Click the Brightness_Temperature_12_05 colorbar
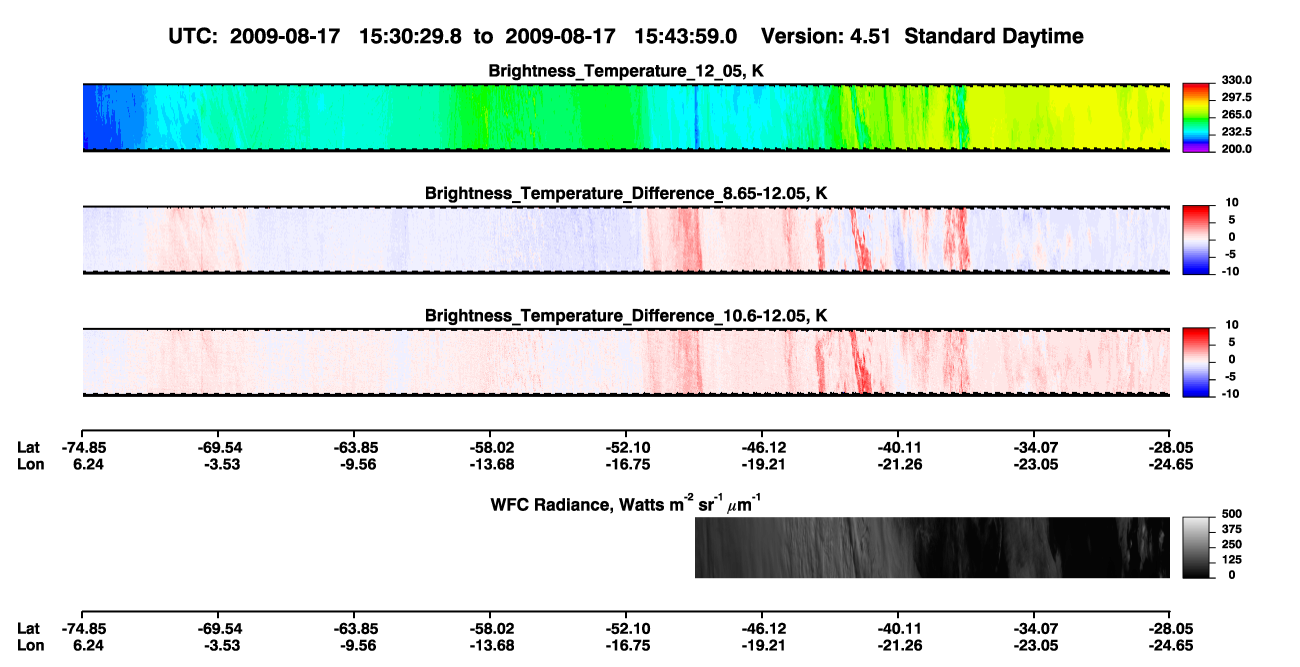This screenshot has width=1300, height=667. tap(1196, 116)
